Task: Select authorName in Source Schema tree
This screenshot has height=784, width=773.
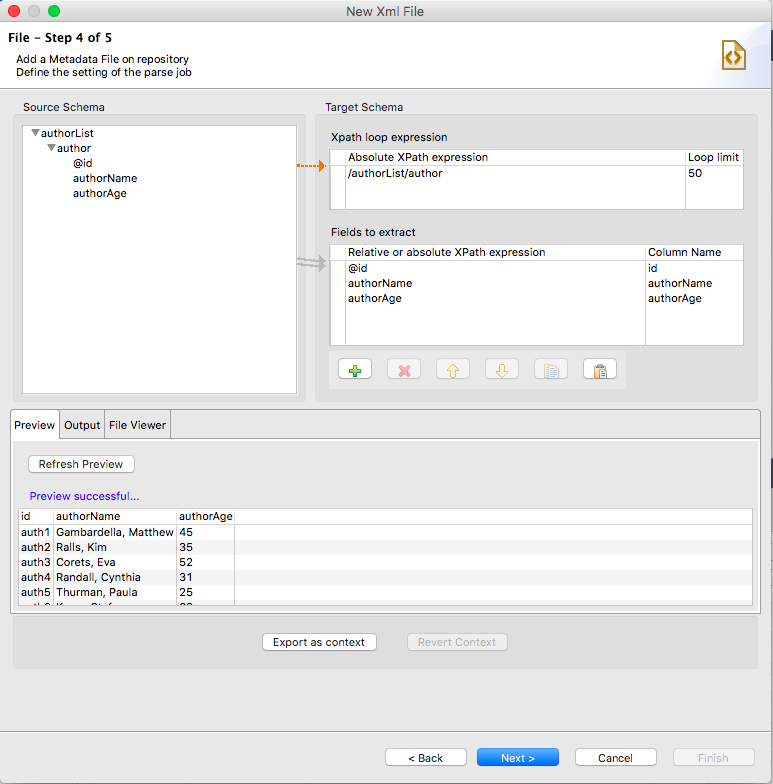Action: pos(105,178)
